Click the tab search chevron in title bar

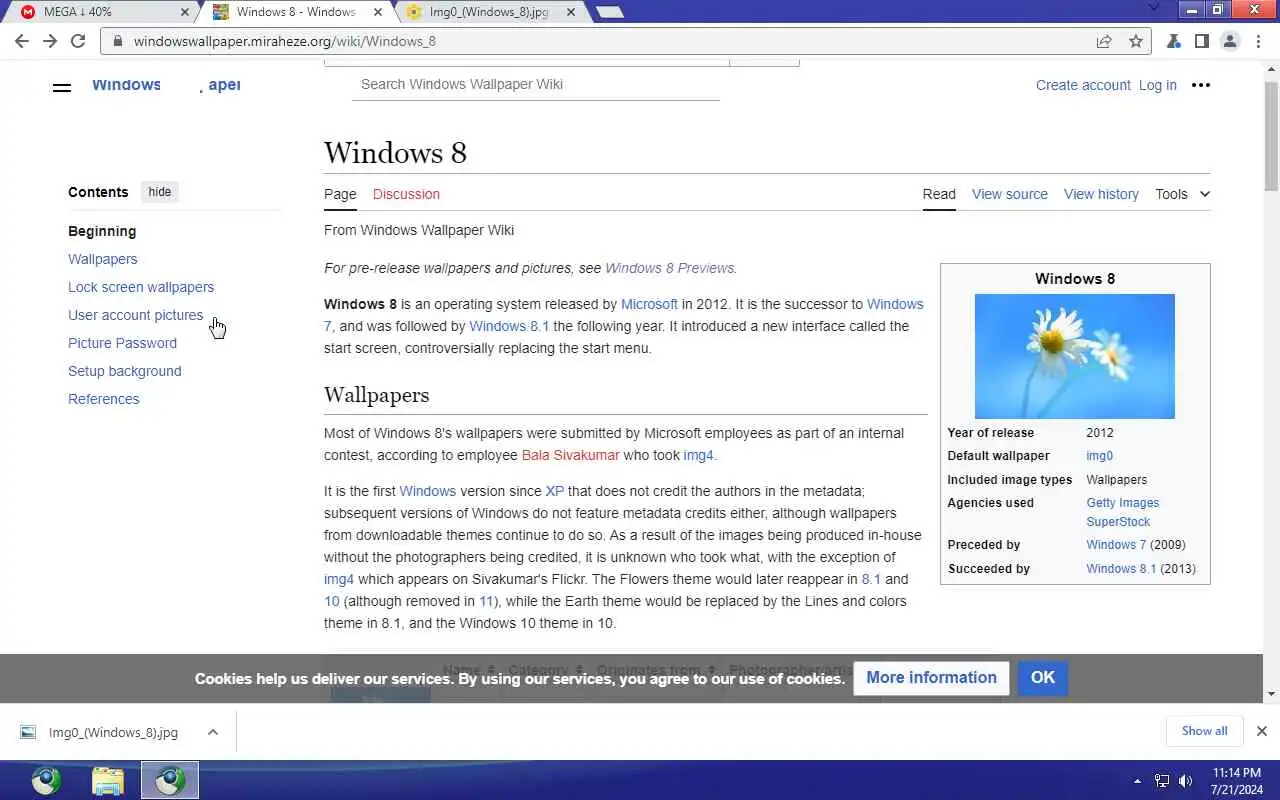(x=1154, y=9)
